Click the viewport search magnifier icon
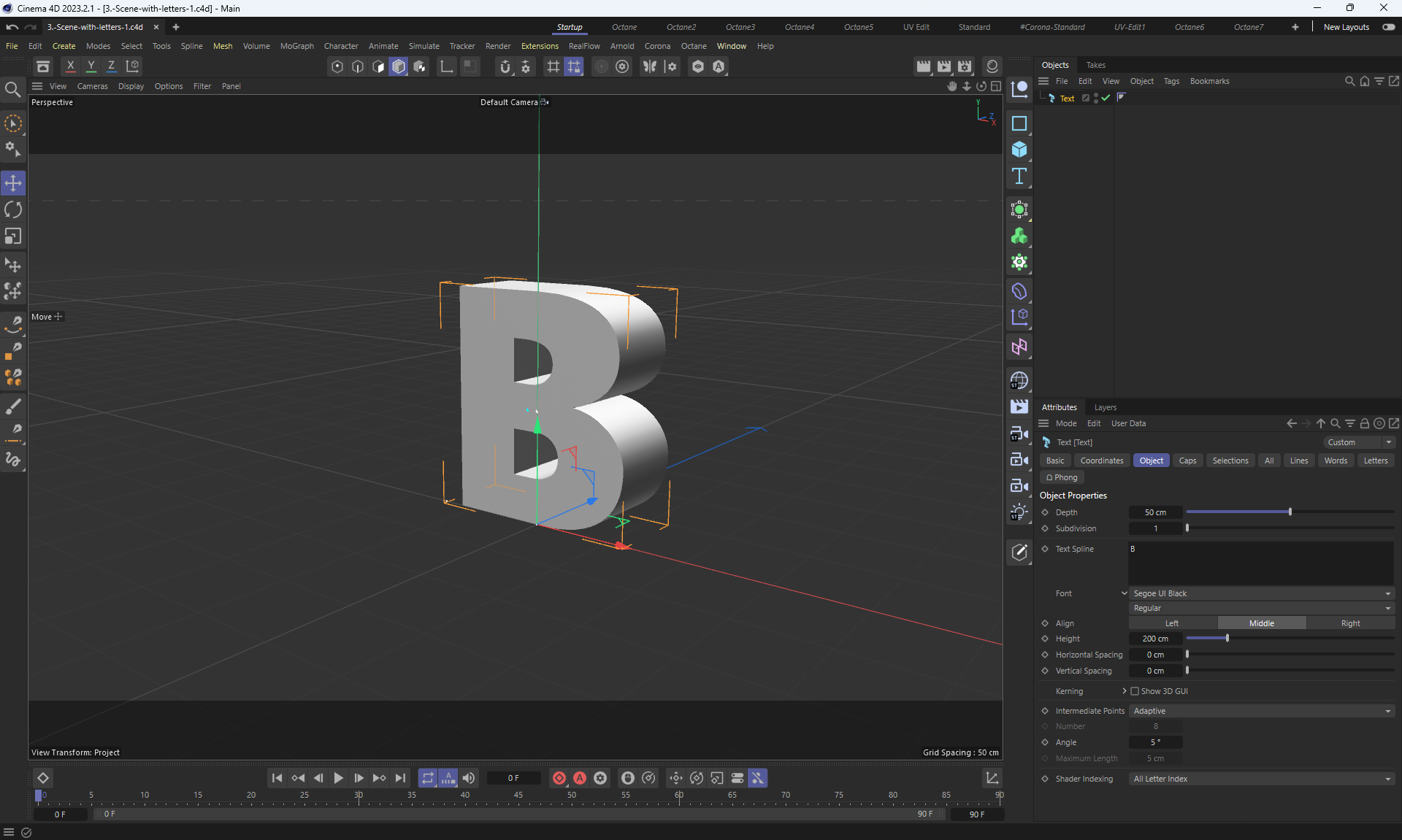Screen dimensions: 1402x840 (x=12, y=90)
